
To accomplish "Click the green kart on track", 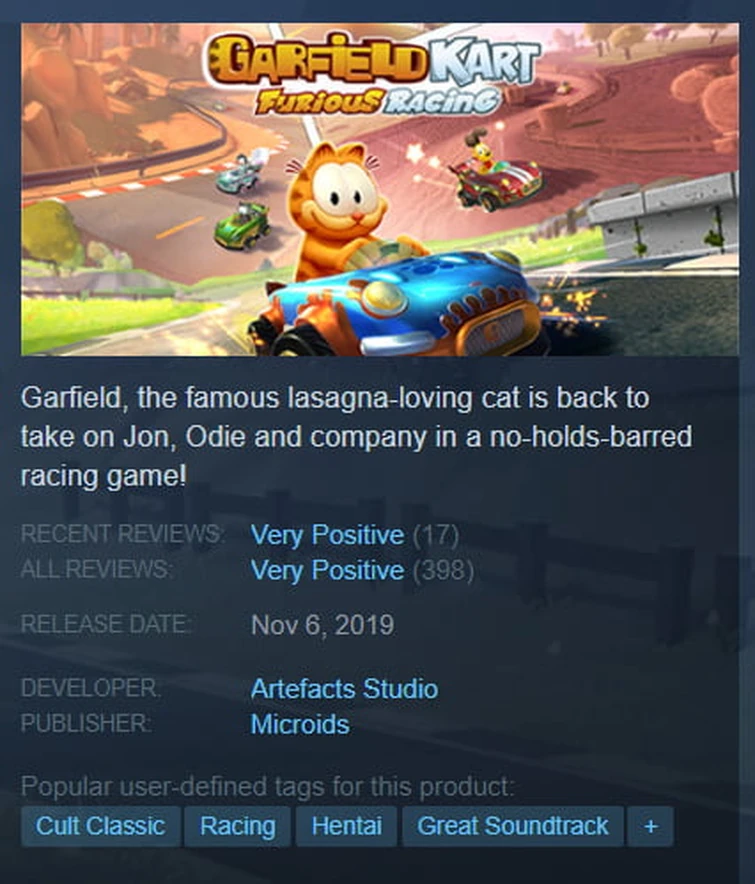I will (242, 226).
